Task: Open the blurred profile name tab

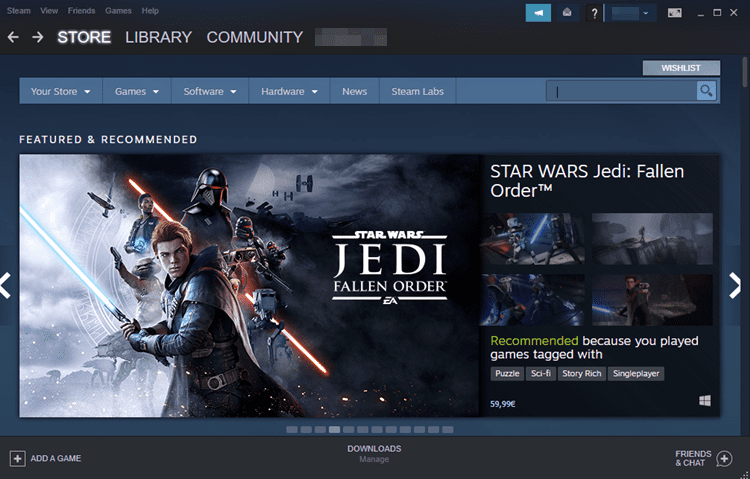Action: pos(351,37)
